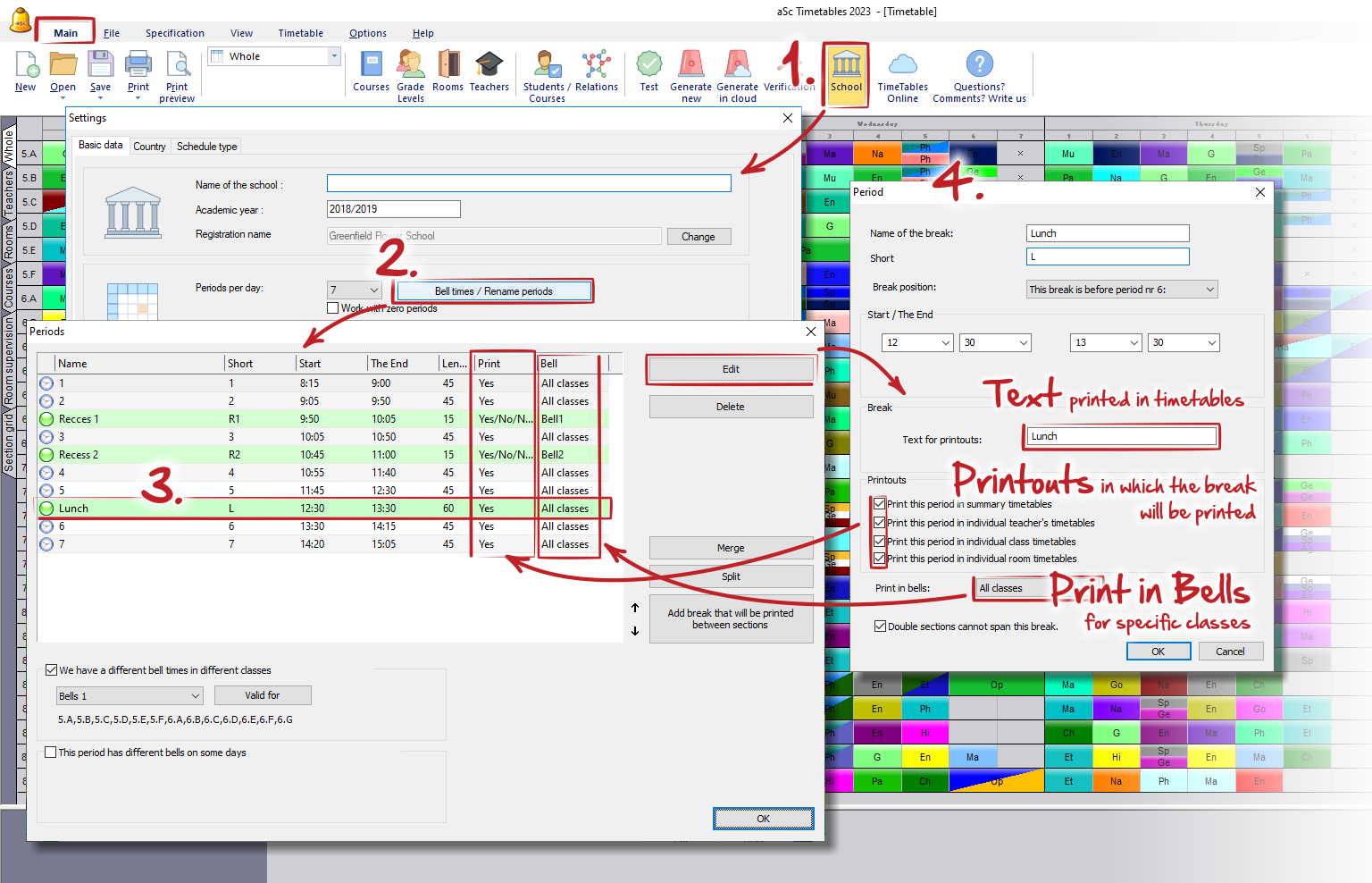Click the green icon of the Lunch row
Viewport: 1372px width, 883px height.
pos(46,509)
